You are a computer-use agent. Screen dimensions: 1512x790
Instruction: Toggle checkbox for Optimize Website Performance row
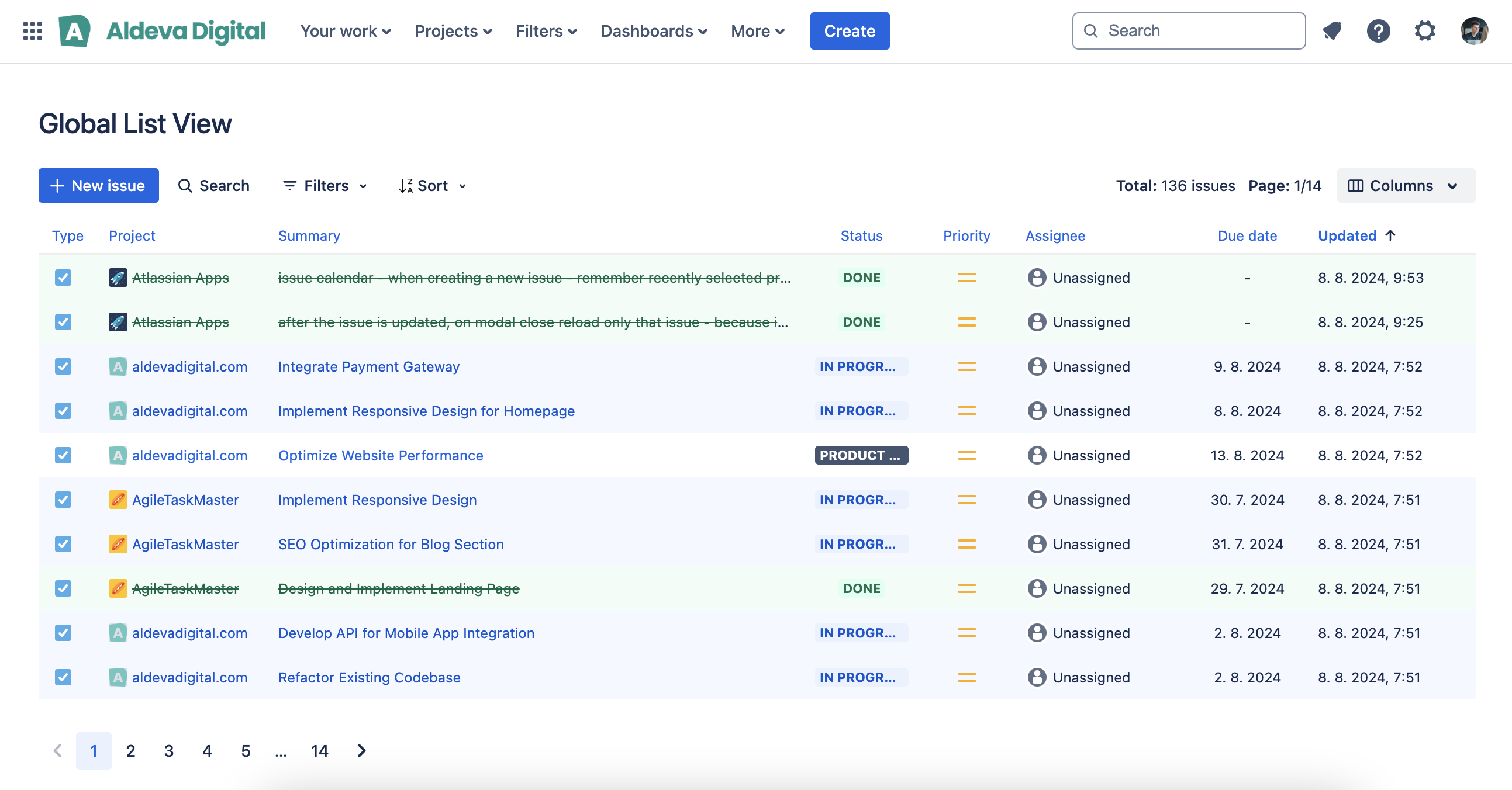point(63,456)
